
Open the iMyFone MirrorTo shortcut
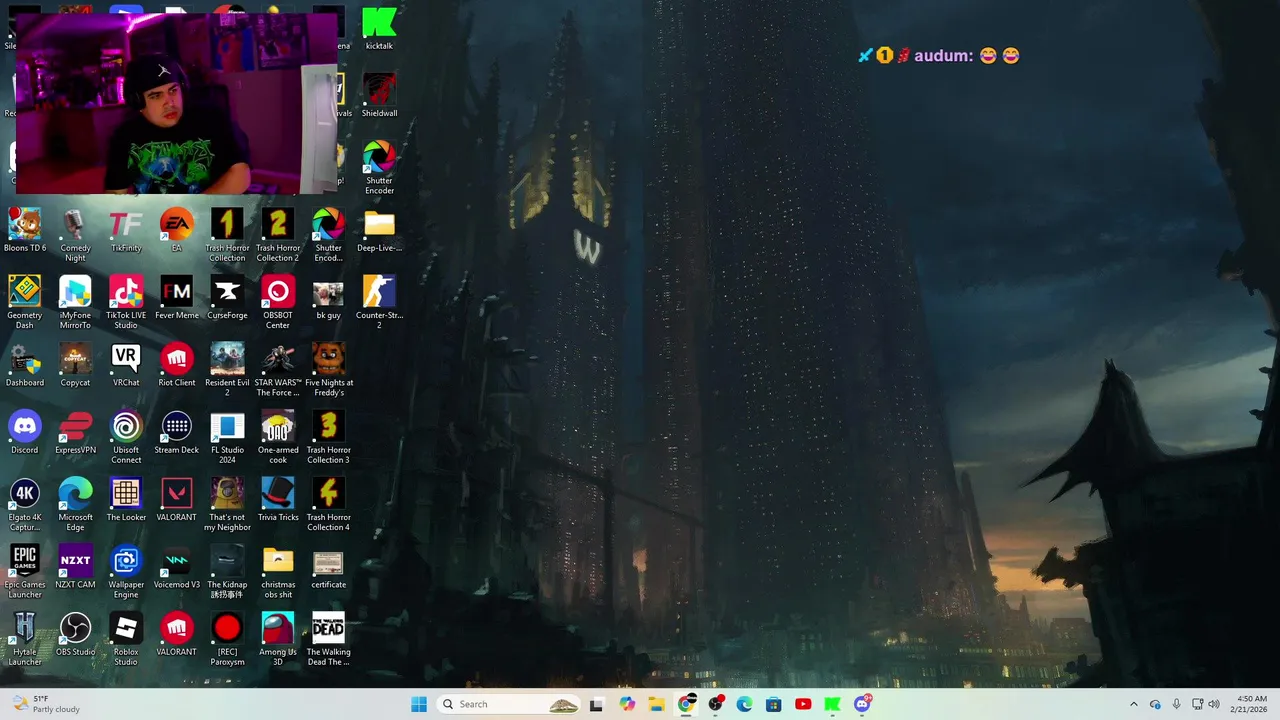[75, 303]
